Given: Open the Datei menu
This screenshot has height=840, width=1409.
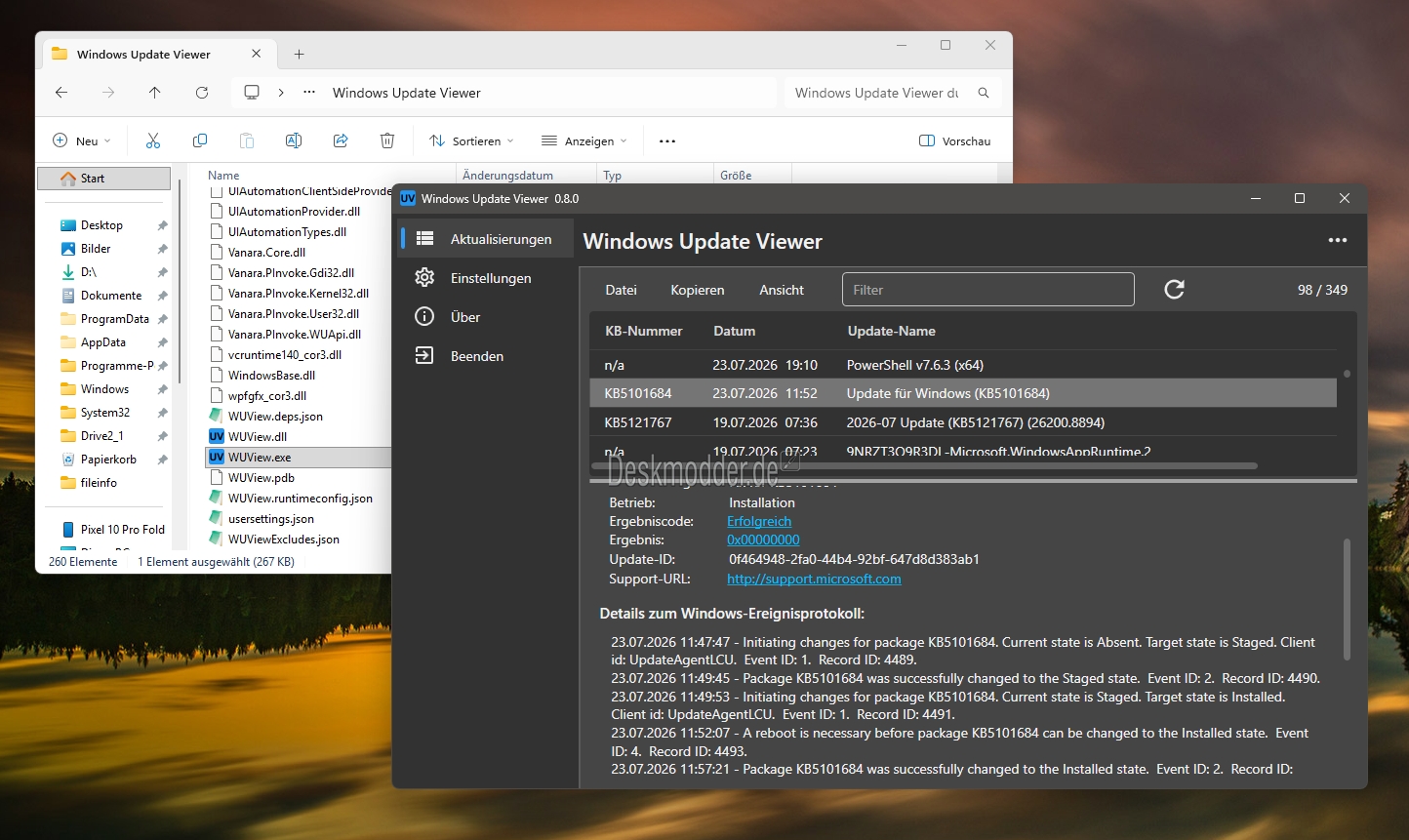Looking at the screenshot, I should pyautogui.click(x=621, y=290).
